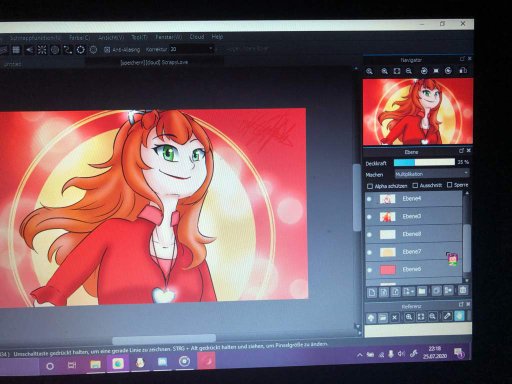
Task: Select the curve snap icon
Action: 68,50
